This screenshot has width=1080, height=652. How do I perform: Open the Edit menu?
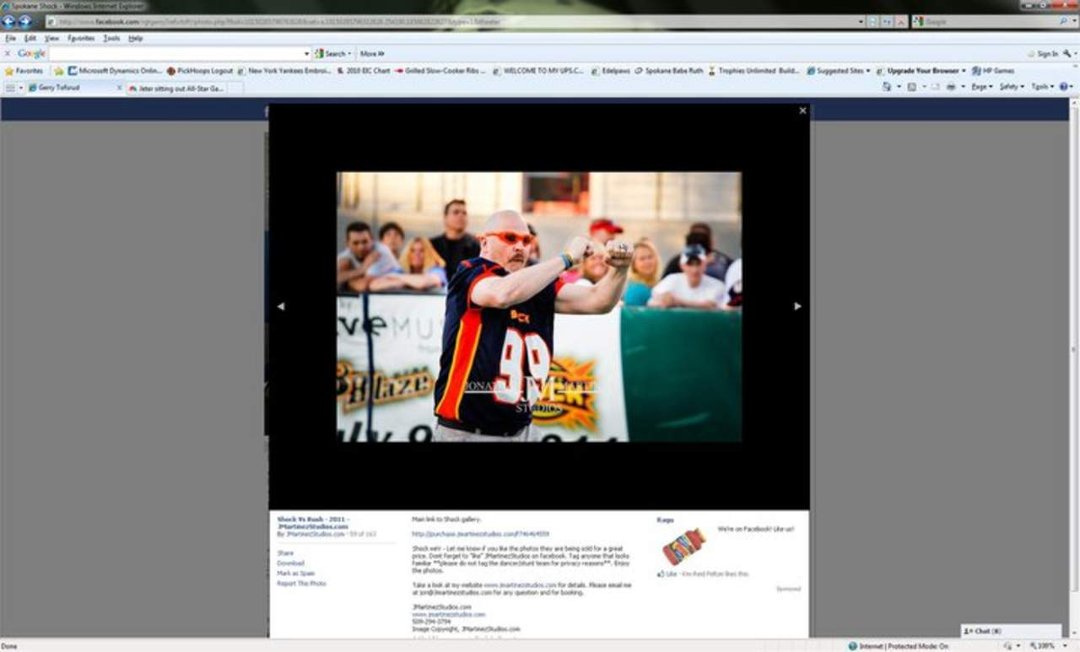pyautogui.click(x=30, y=39)
